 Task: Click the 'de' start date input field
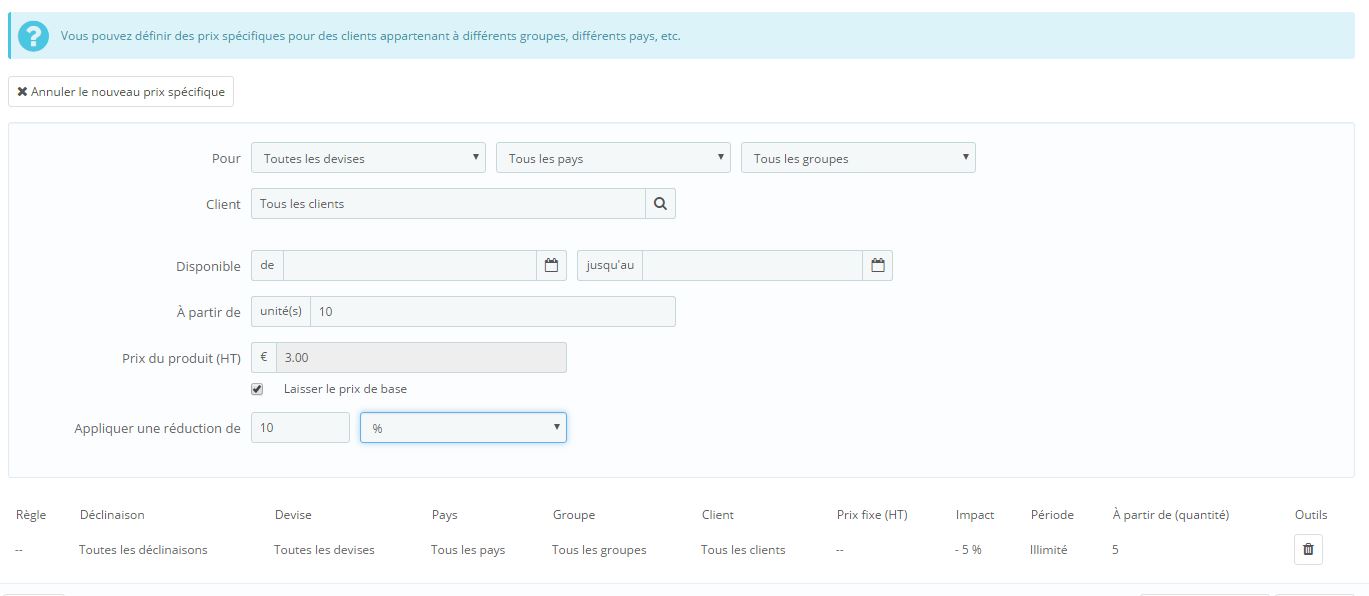[x=410, y=266]
